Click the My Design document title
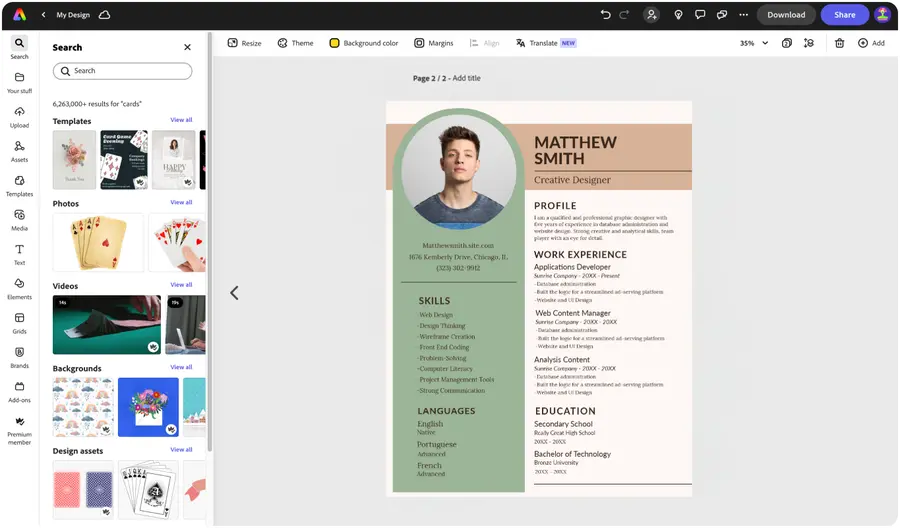The width and height of the screenshot is (900, 528). (x=73, y=15)
